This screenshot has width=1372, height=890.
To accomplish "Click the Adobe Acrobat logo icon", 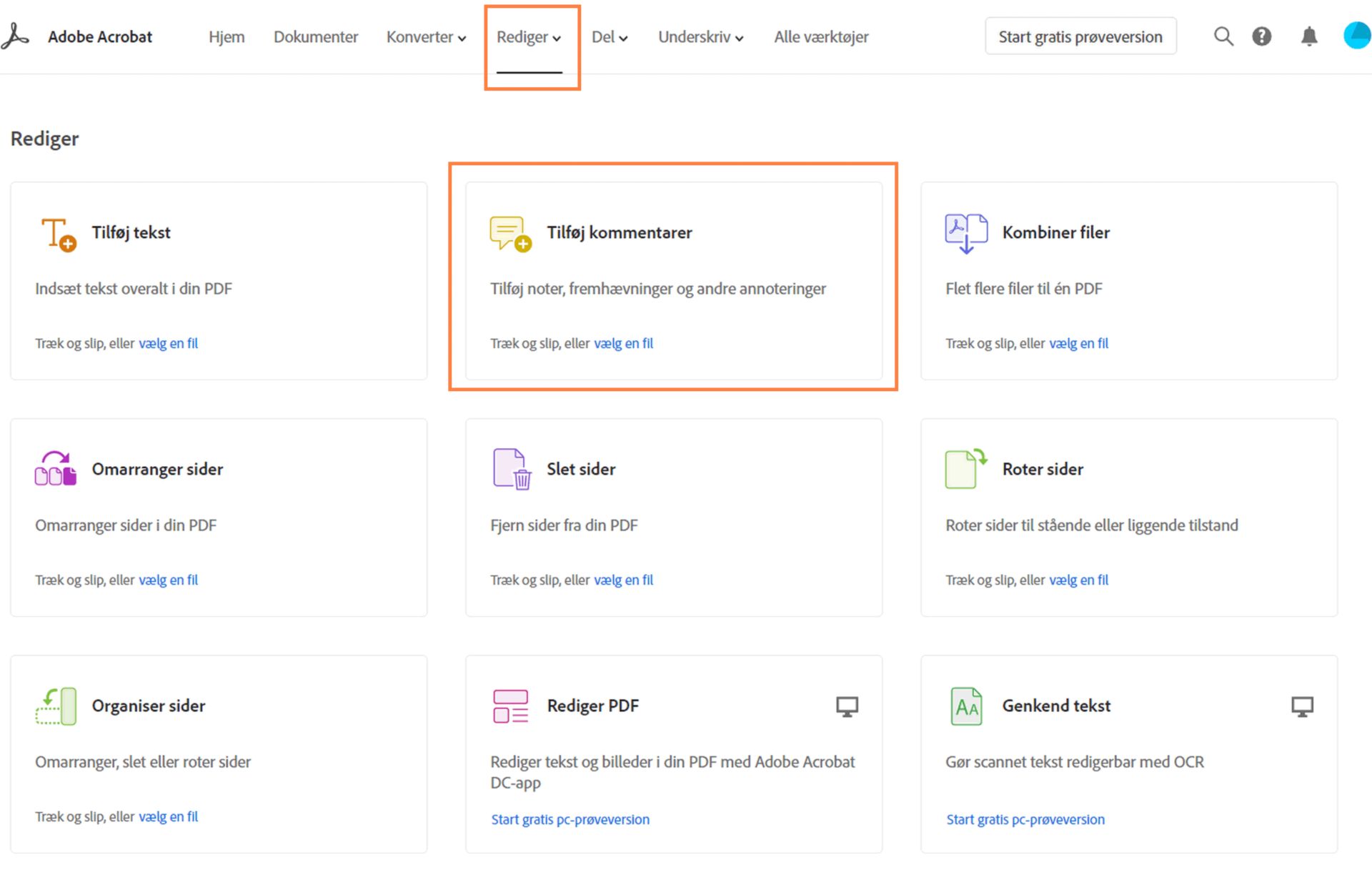I will (x=15, y=36).
